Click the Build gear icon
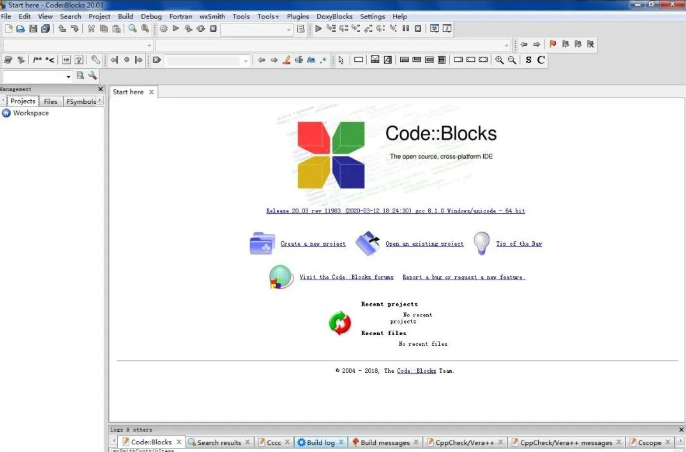 click(164, 29)
